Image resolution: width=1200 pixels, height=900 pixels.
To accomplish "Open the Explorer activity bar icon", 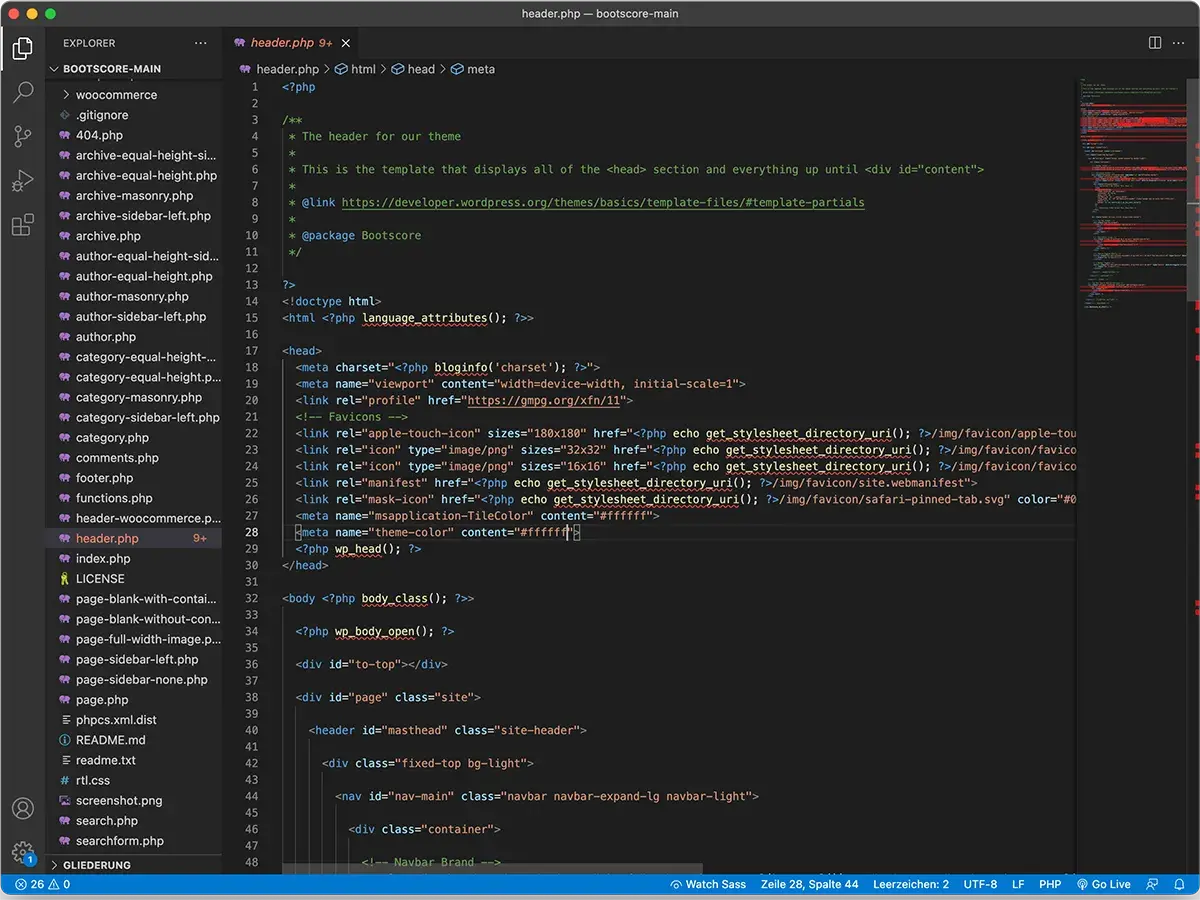I will tap(22, 48).
